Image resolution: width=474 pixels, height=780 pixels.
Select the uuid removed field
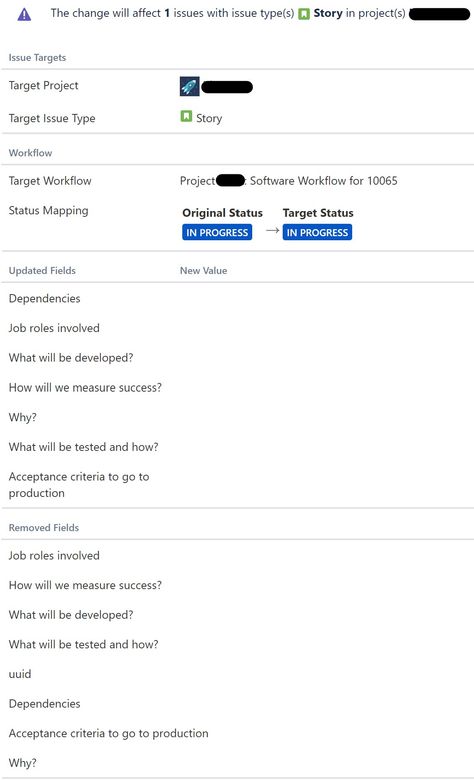(x=20, y=675)
